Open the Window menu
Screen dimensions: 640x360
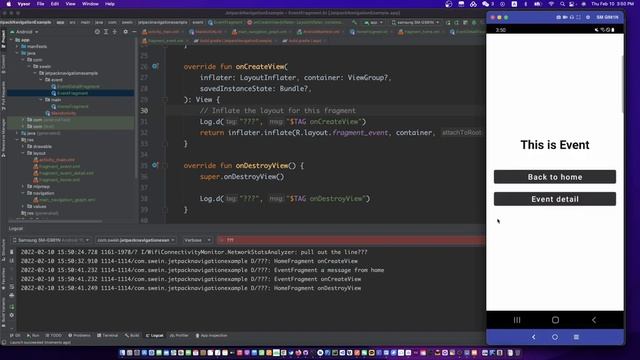click(90, 4)
